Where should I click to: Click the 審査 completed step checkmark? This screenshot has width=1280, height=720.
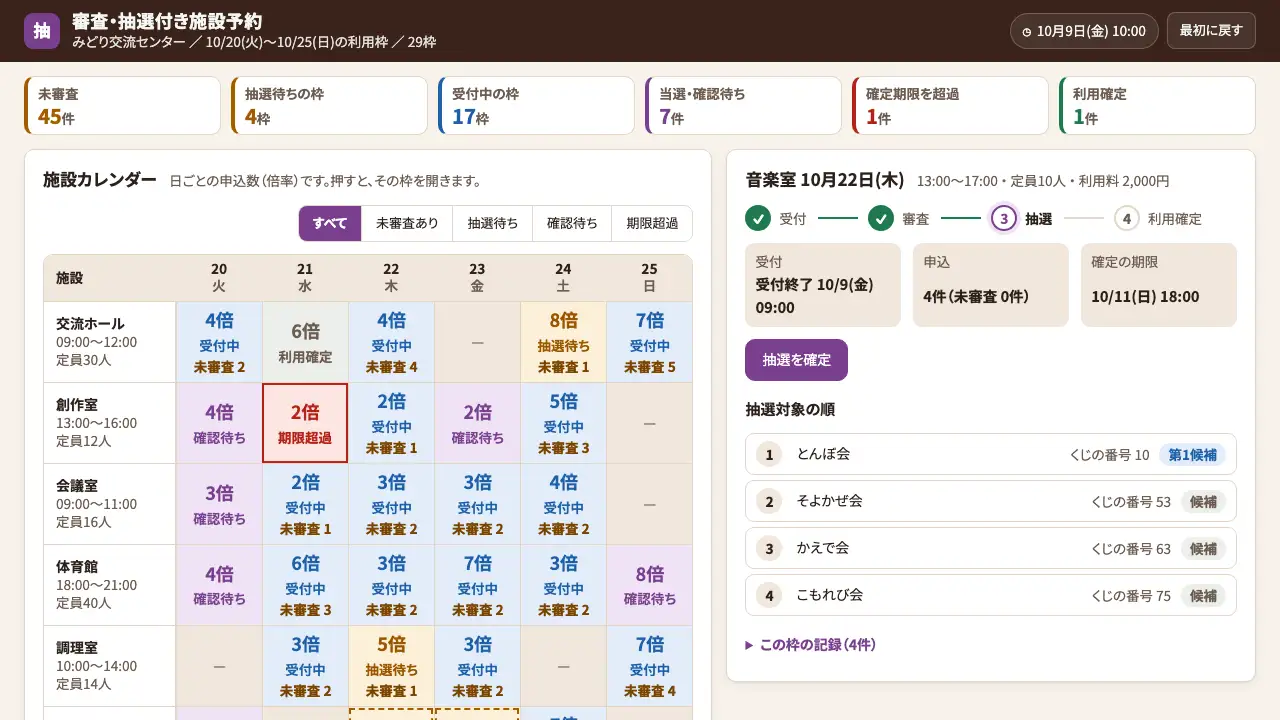pos(881,218)
